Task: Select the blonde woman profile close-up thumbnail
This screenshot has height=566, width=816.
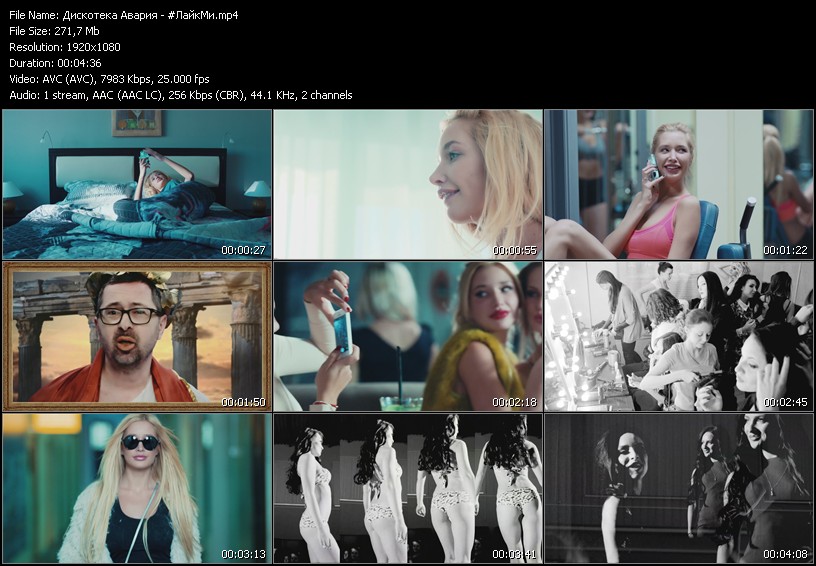Action: click(408, 184)
